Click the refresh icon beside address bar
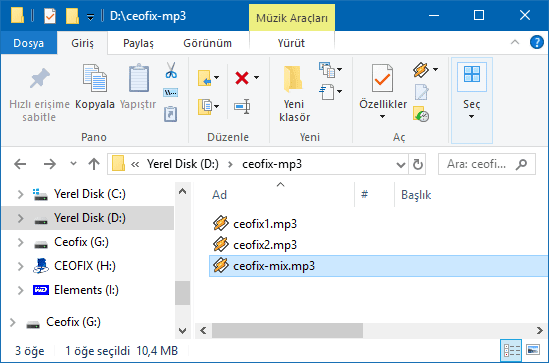This screenshot has width=549, height=363. coord(417,164)
